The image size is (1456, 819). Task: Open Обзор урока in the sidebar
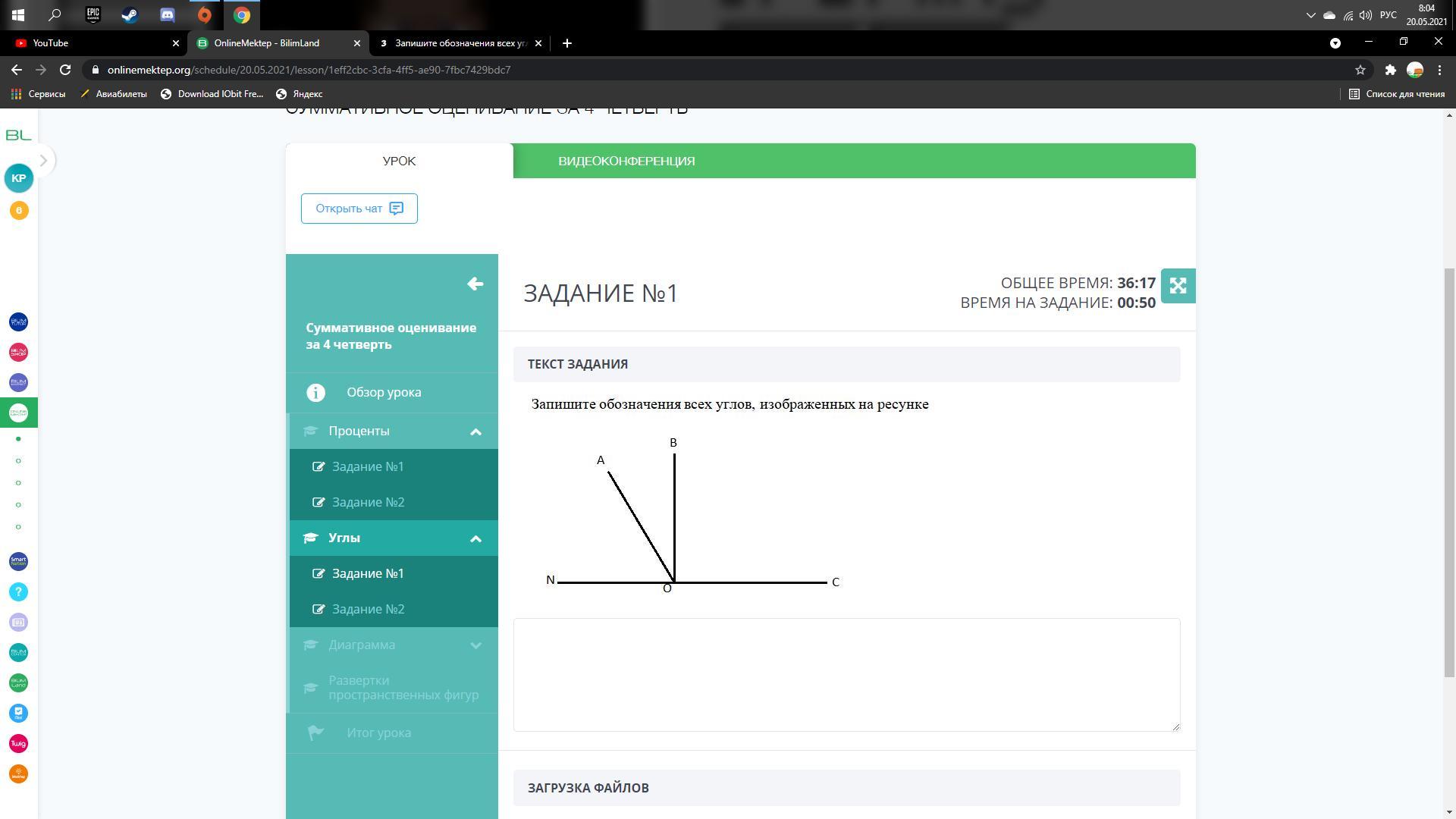point(384,392)
